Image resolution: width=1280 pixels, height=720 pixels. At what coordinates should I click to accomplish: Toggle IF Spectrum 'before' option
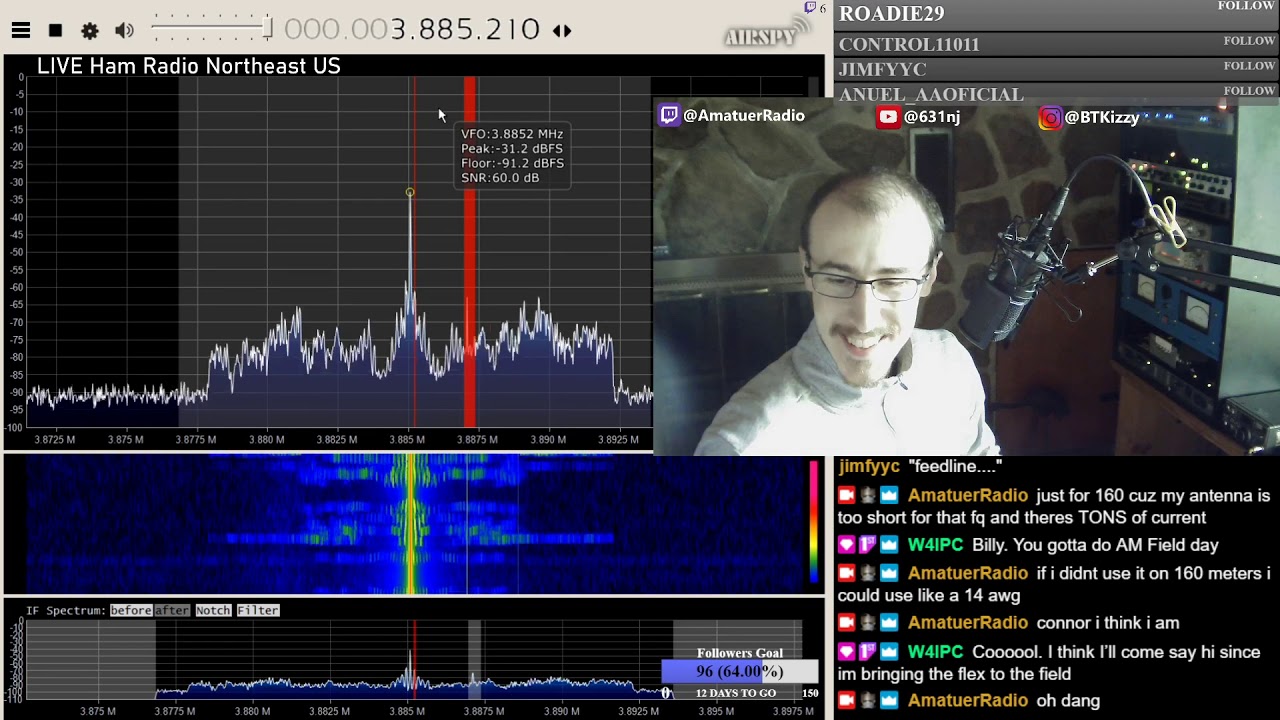point(130,610)
